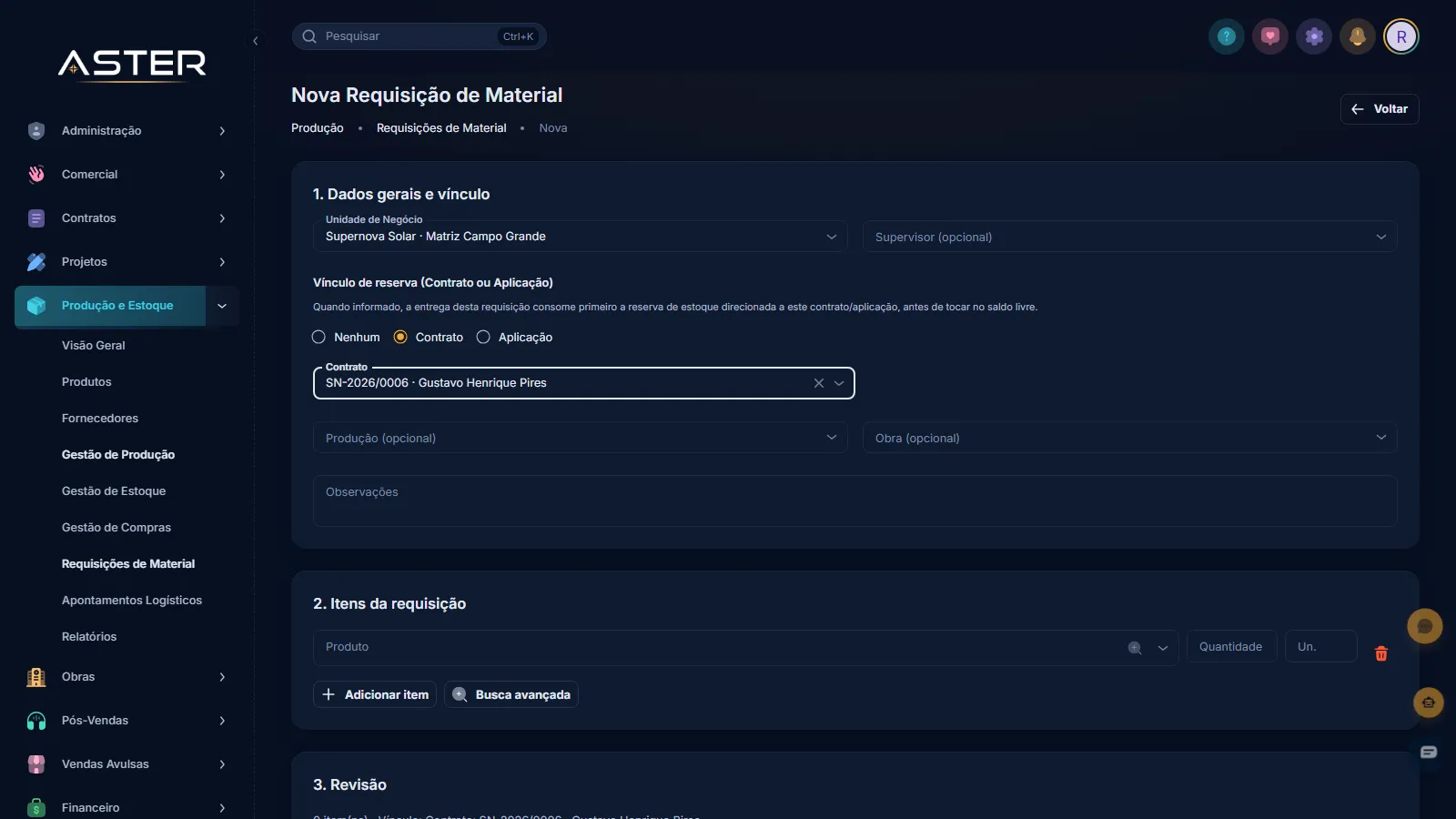Delete the item row with trash icon

click(1381, 653)
